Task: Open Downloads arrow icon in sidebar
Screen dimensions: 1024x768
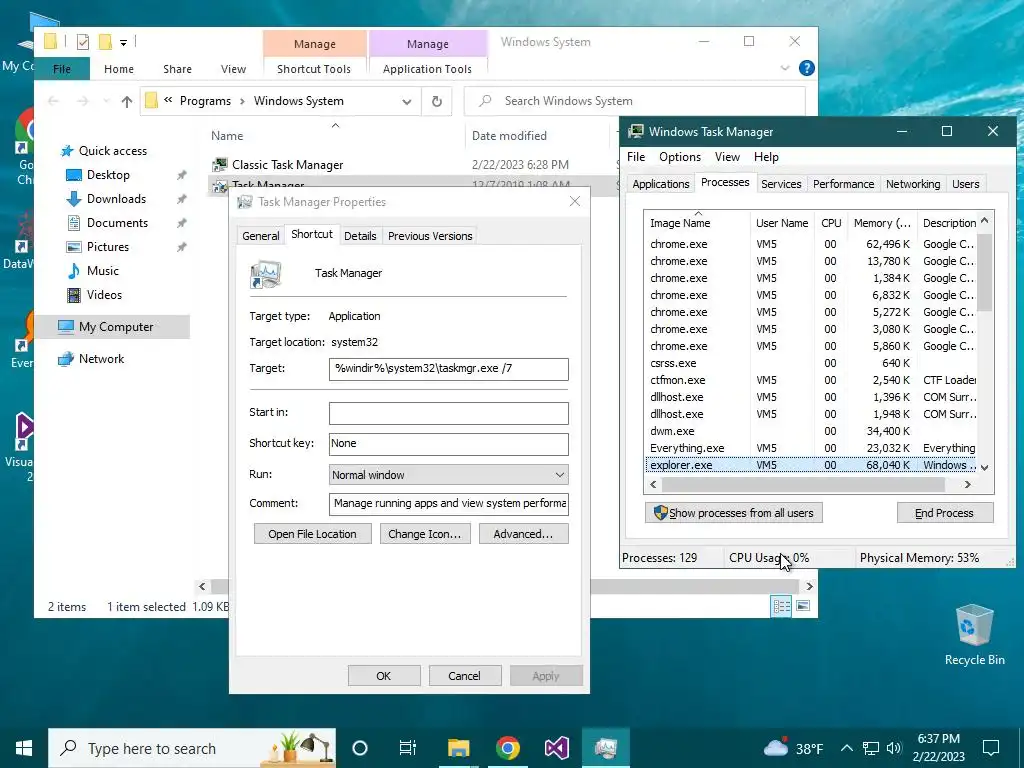Action: [74, 199]
